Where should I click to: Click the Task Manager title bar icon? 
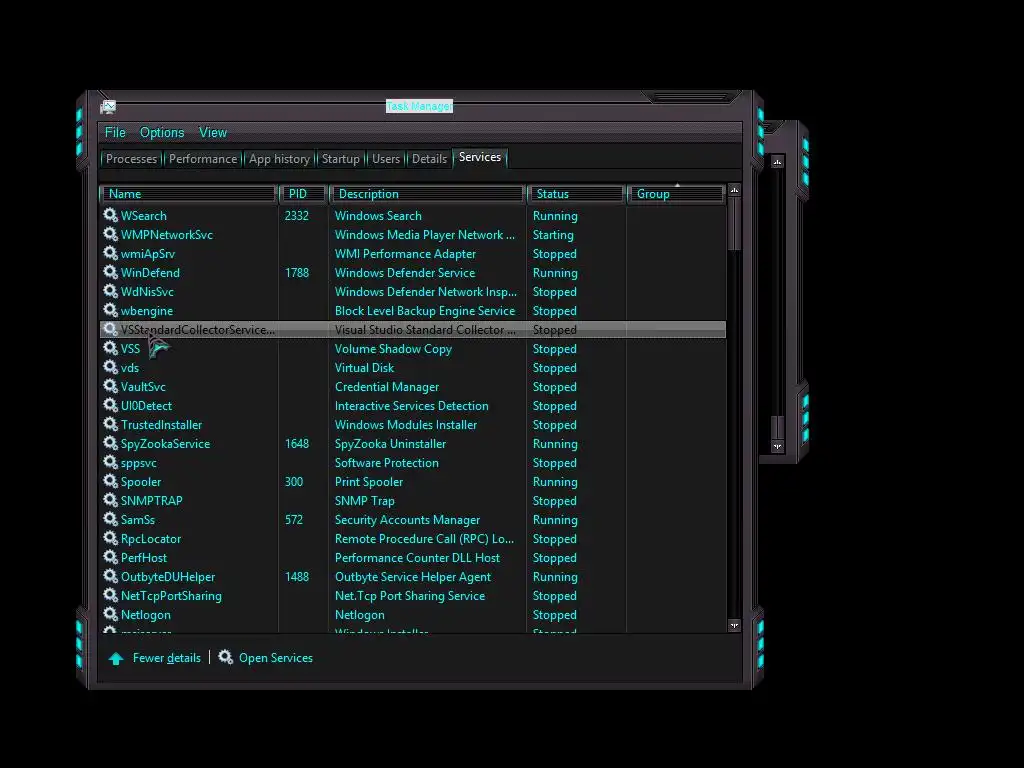coord(108,106)
